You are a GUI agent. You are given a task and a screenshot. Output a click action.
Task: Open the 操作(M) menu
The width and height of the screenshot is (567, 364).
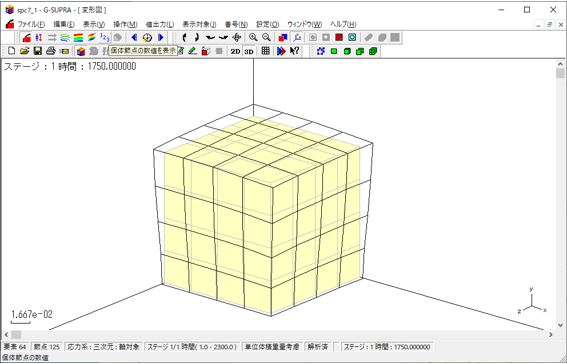tap(125, 24)
